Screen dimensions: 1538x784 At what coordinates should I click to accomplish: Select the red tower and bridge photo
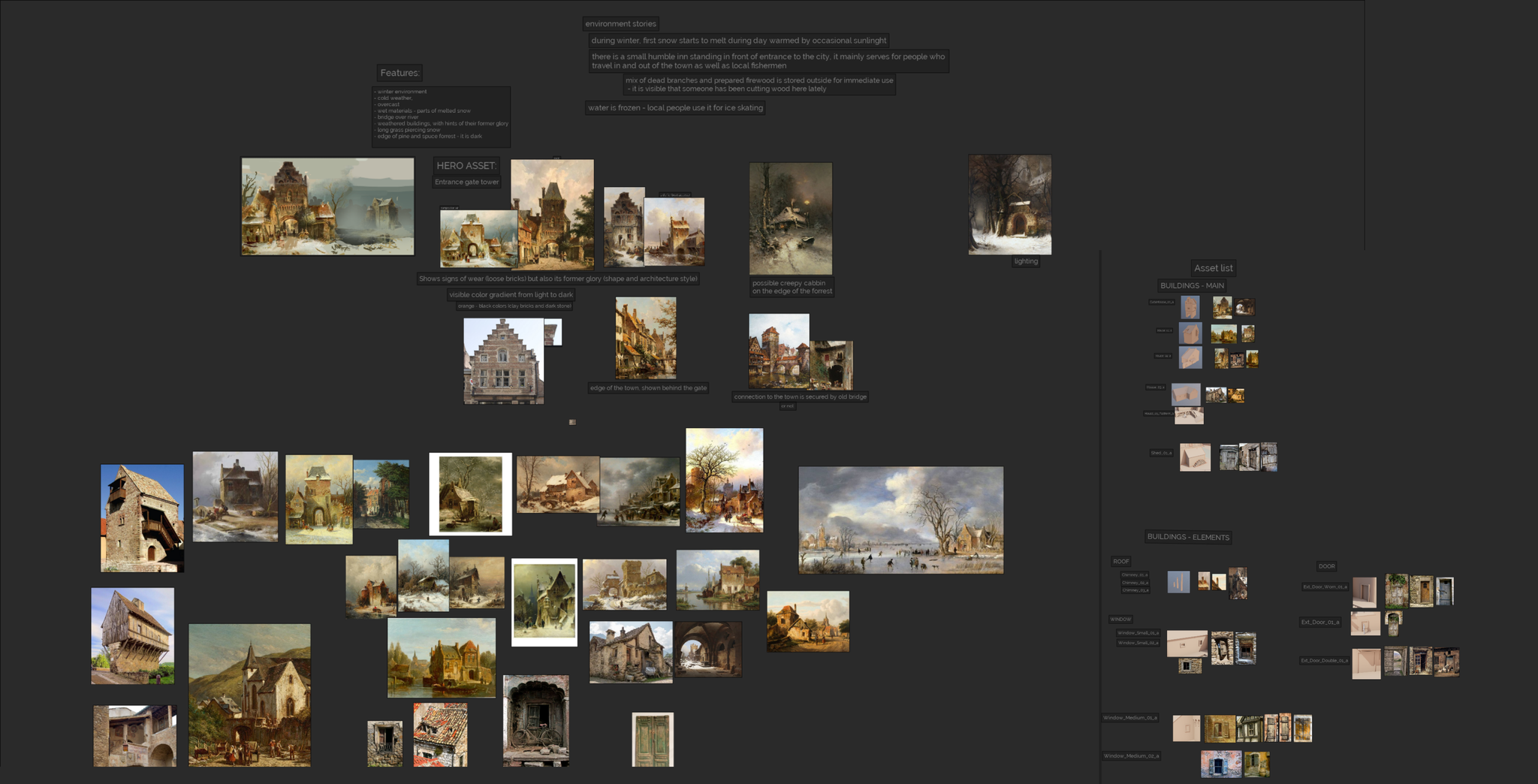click(x=779, y=351)
